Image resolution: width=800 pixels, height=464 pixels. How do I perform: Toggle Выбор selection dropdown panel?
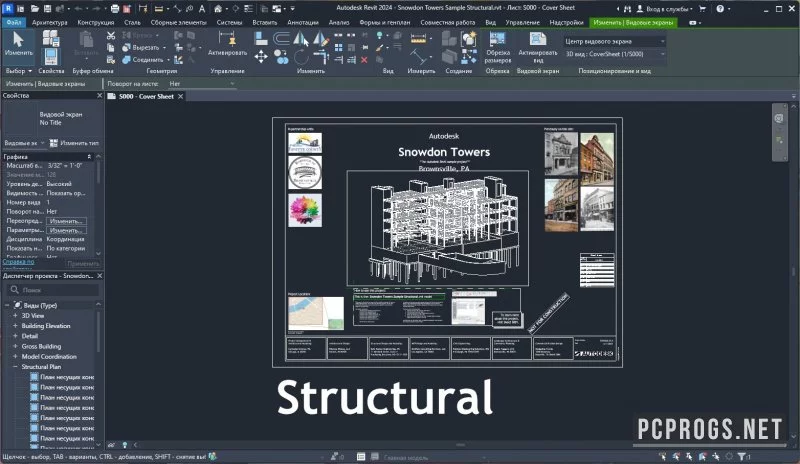(x=18, y=71)
